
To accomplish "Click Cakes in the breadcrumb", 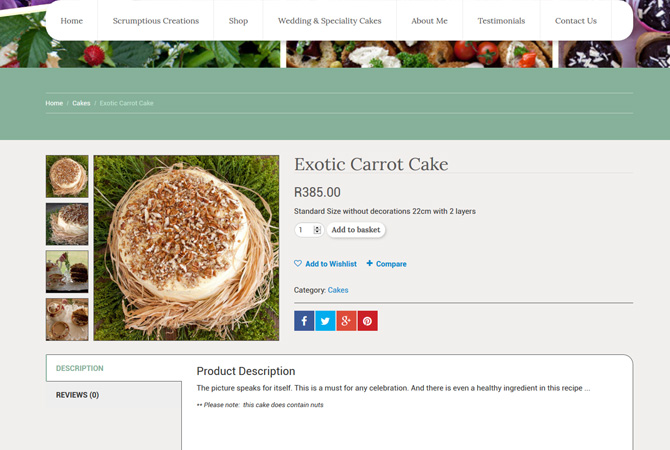I will tap(81, 103).
